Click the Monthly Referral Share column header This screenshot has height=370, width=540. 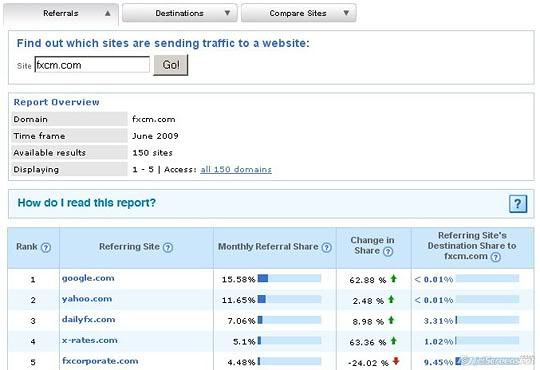click(275, 247)
